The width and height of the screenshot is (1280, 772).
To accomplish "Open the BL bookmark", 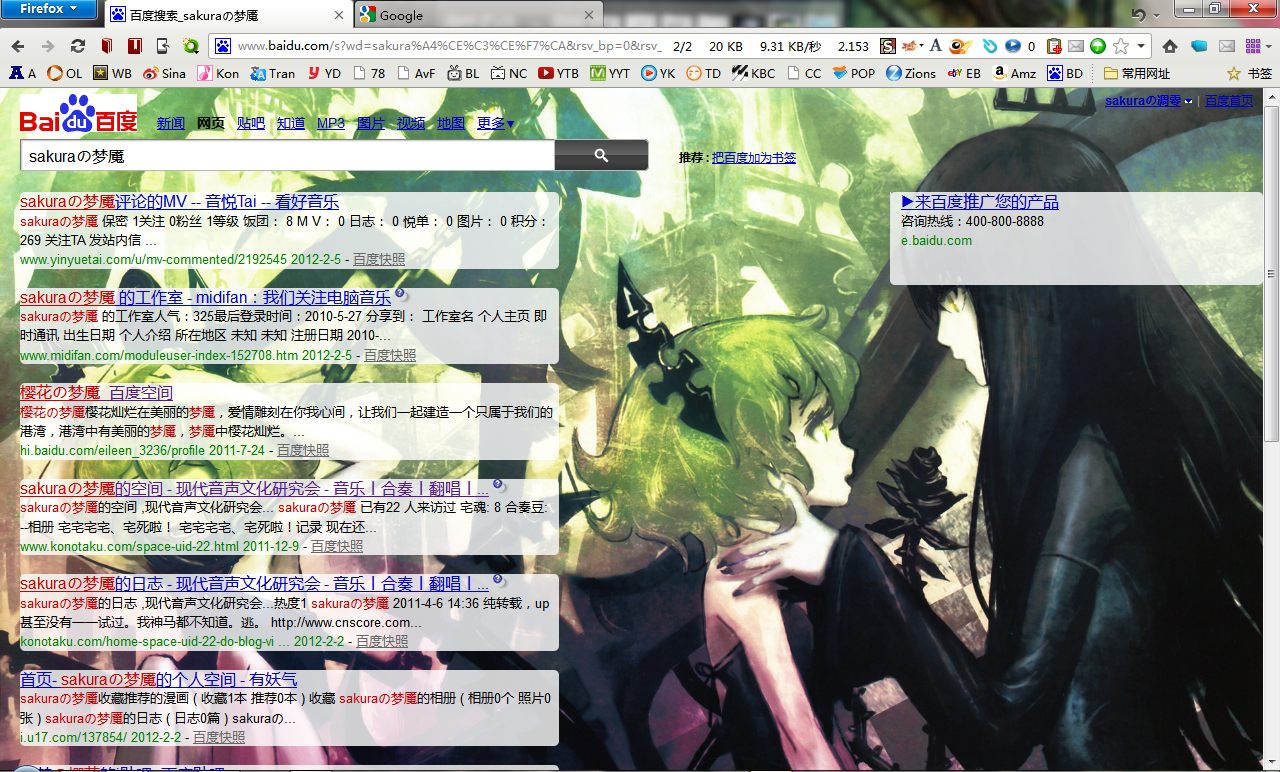I will (x=463, y=73).
